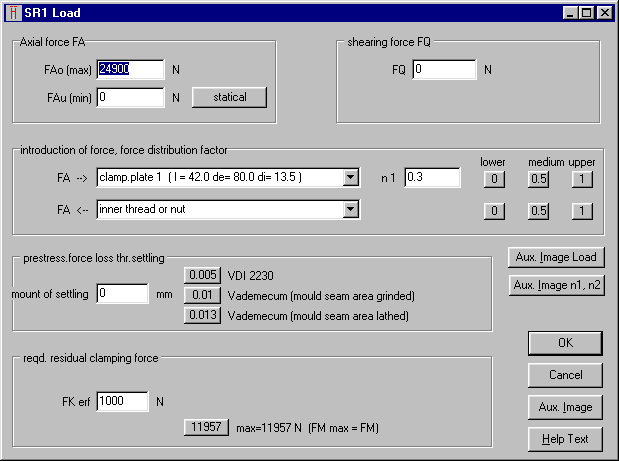Screen dimensions: 619x461
Task: Open Aux. Image n1, n2
Action: (555, 285)
